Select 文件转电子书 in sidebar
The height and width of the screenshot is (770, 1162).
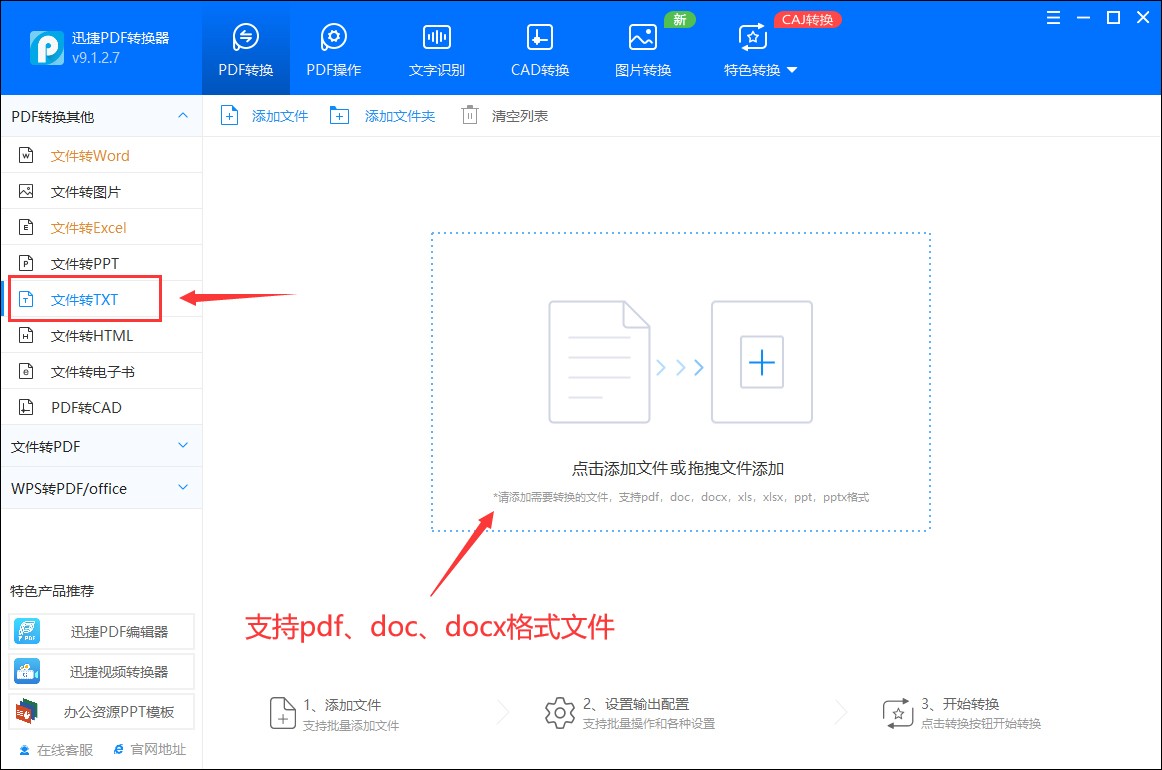click(x=102, y=371)
